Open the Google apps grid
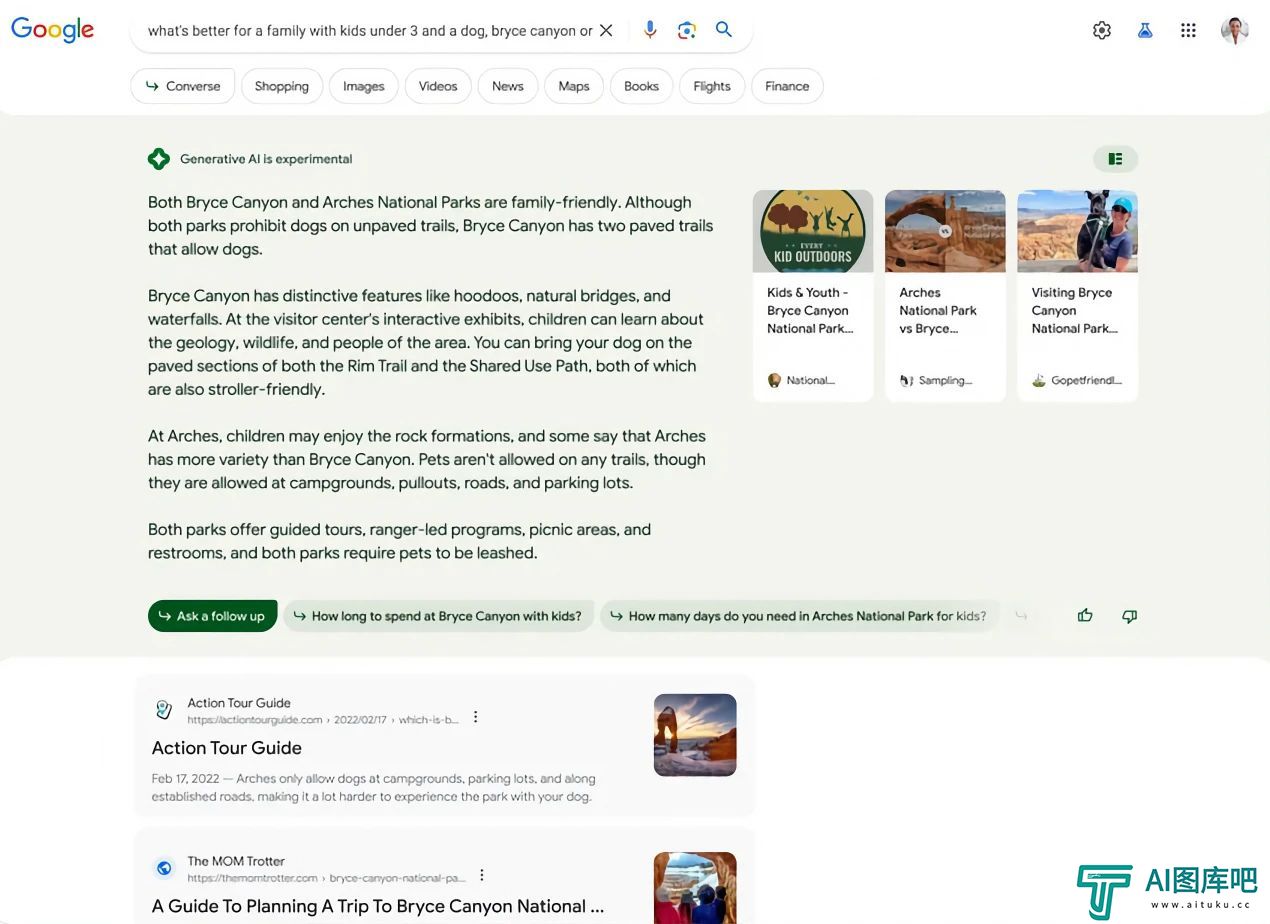 (x=1188, y=30)
